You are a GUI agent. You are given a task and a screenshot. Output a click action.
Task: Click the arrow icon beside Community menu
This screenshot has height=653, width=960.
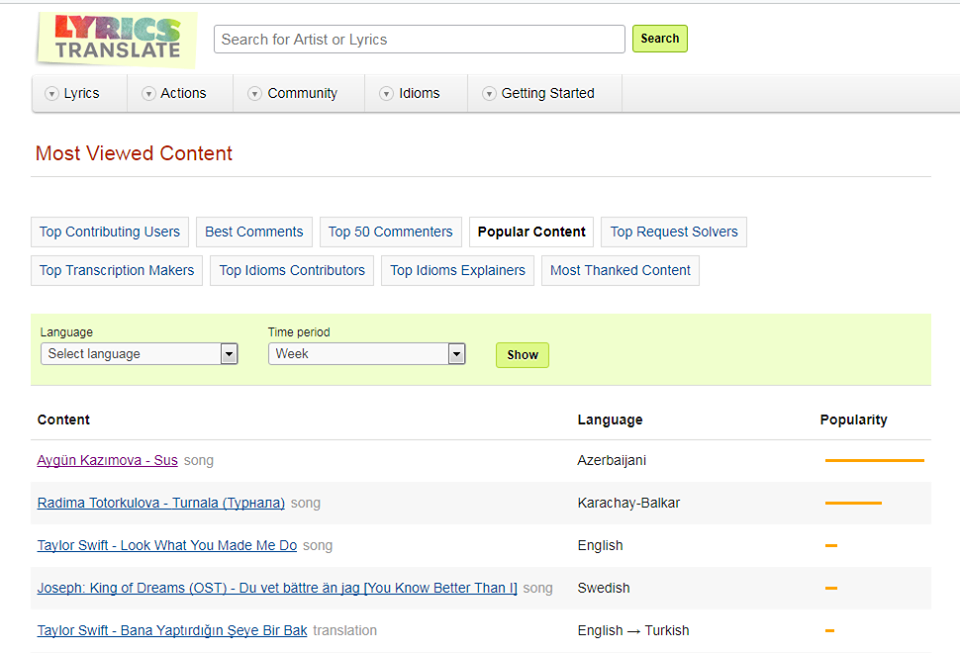(x=255, y=94)
